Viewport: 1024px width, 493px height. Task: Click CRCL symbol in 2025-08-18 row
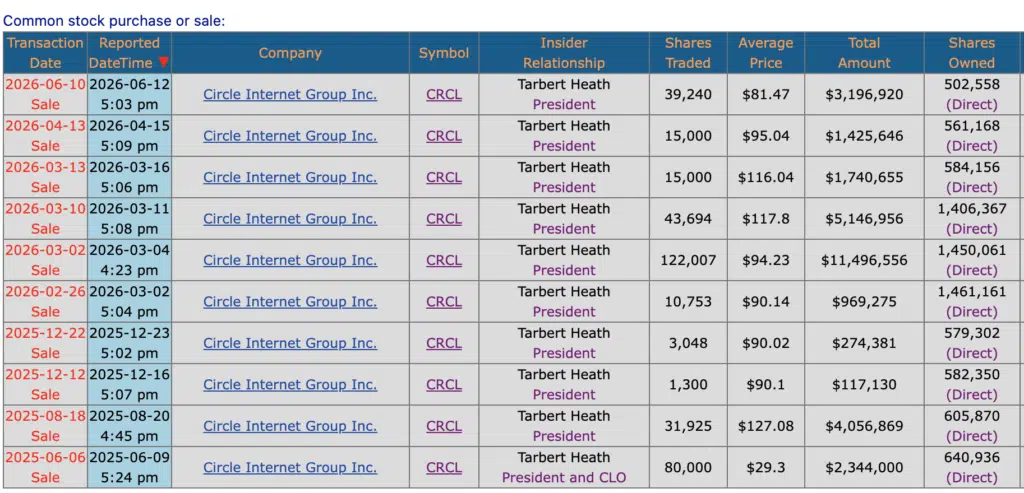click(x=444, y=426)
